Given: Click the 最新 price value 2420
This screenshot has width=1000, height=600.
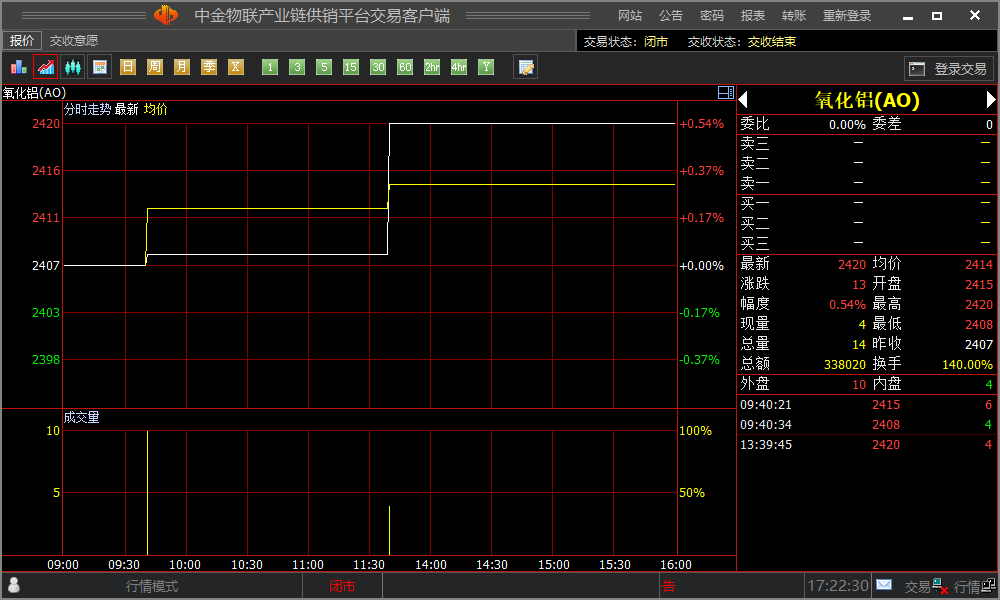Looking at the screenshot, I should coord(852,264).
